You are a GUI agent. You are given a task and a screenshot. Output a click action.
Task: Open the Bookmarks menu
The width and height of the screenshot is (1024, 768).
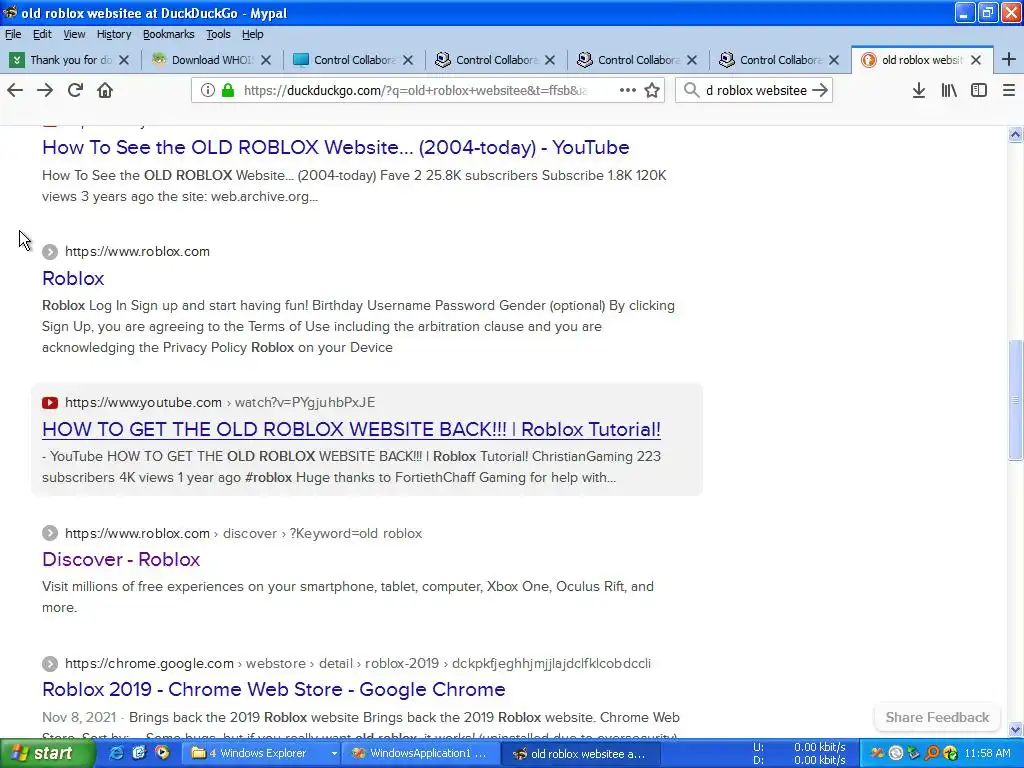(168, 34)
